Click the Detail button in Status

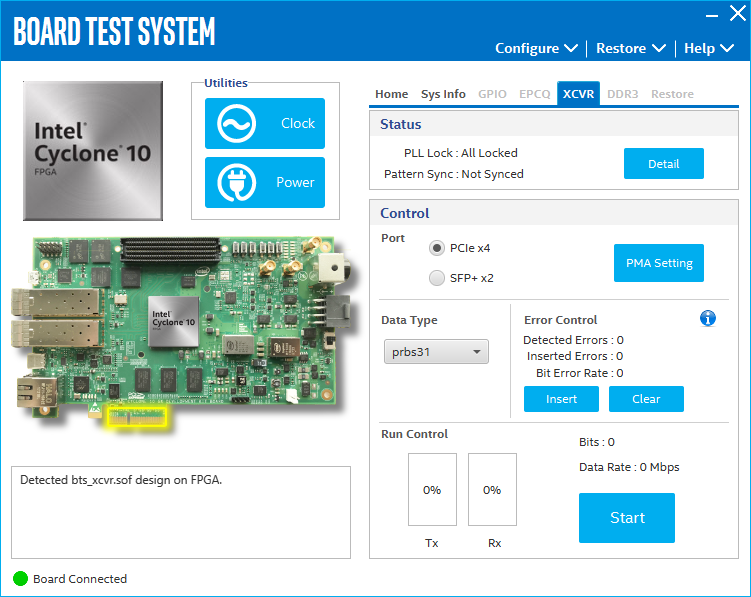click(x=663, y=164)
